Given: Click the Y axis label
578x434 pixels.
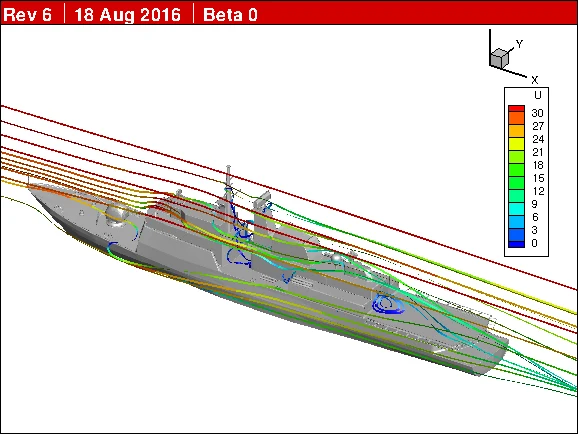Looking at the screenshot, I should 519,44.
